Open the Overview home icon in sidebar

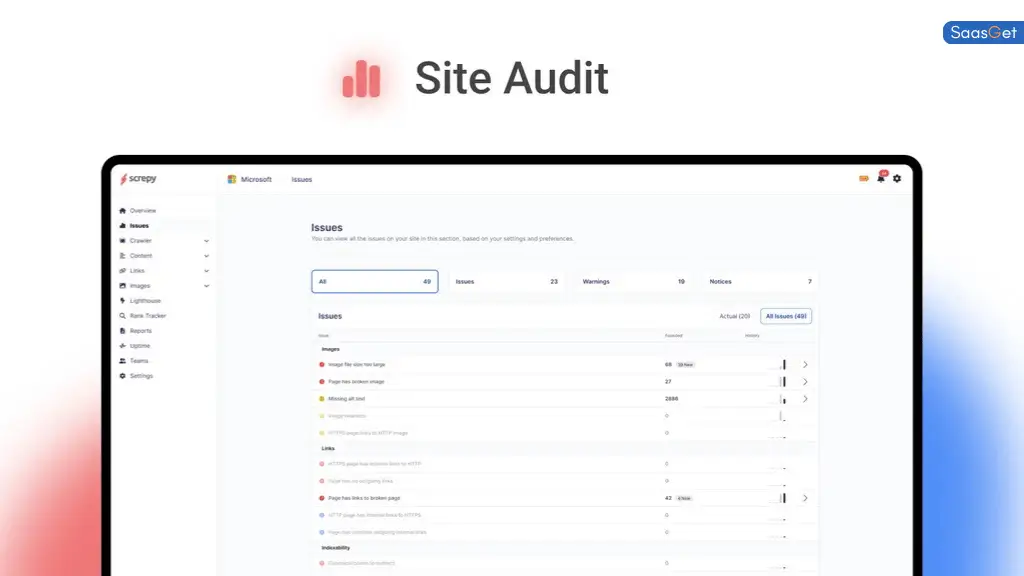point(122,210)
